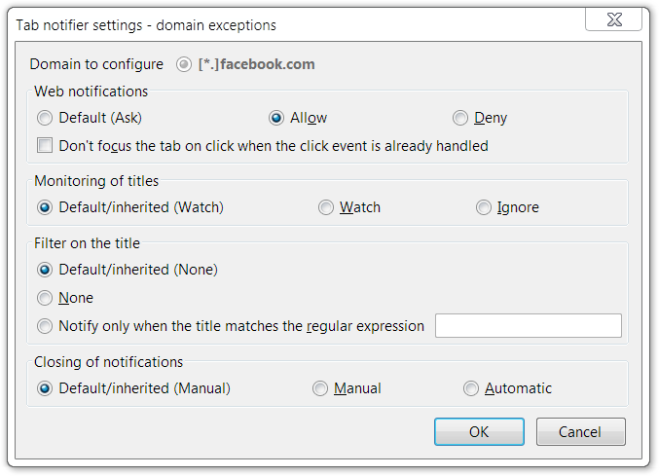Select Notify only when title matches regex
This screenshot has height=476, width=660.
point(45,326)
